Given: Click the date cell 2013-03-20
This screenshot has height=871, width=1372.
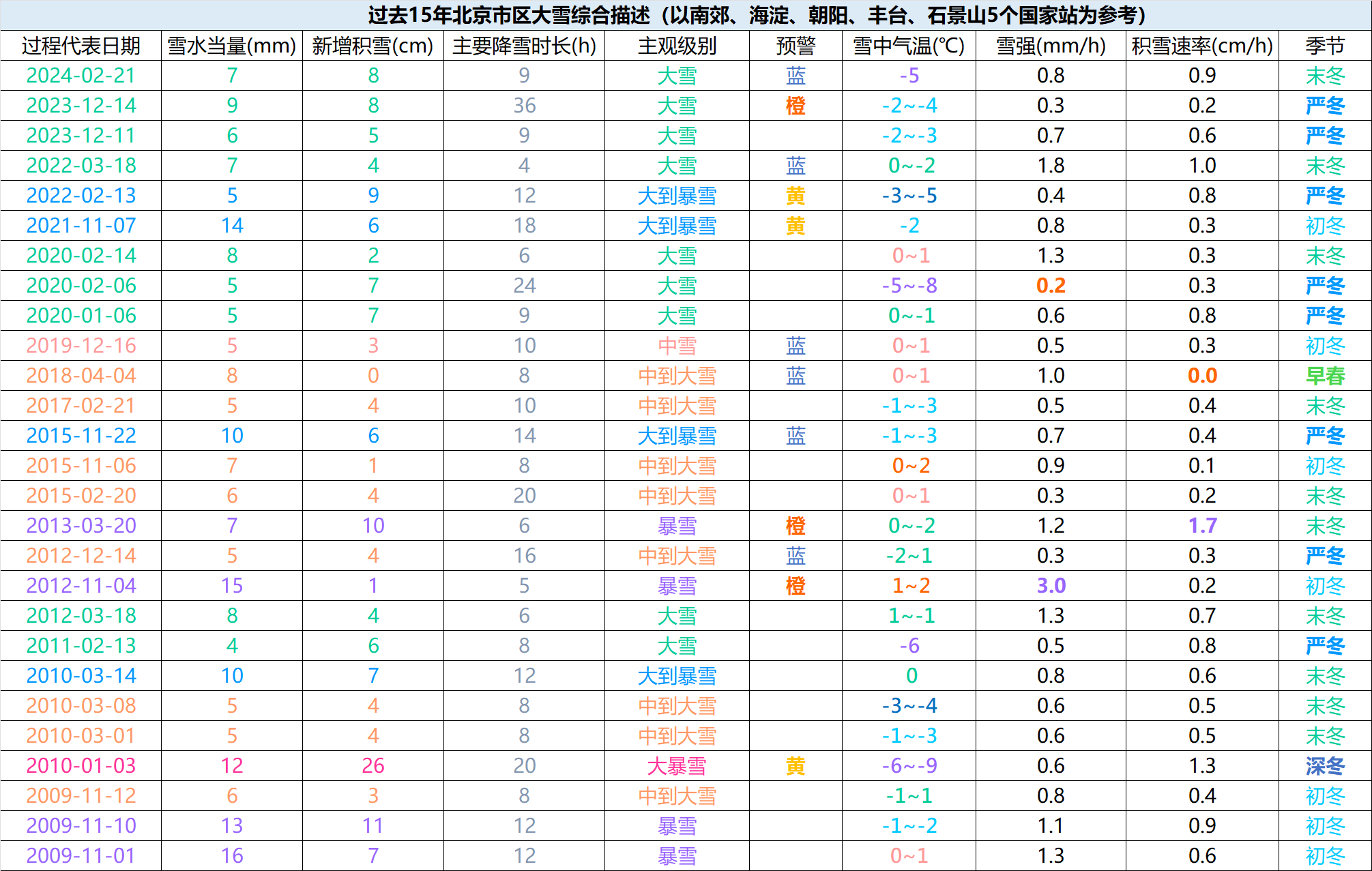Looking at the screenshot, I should pyautogui.click(x=81, y=526).
